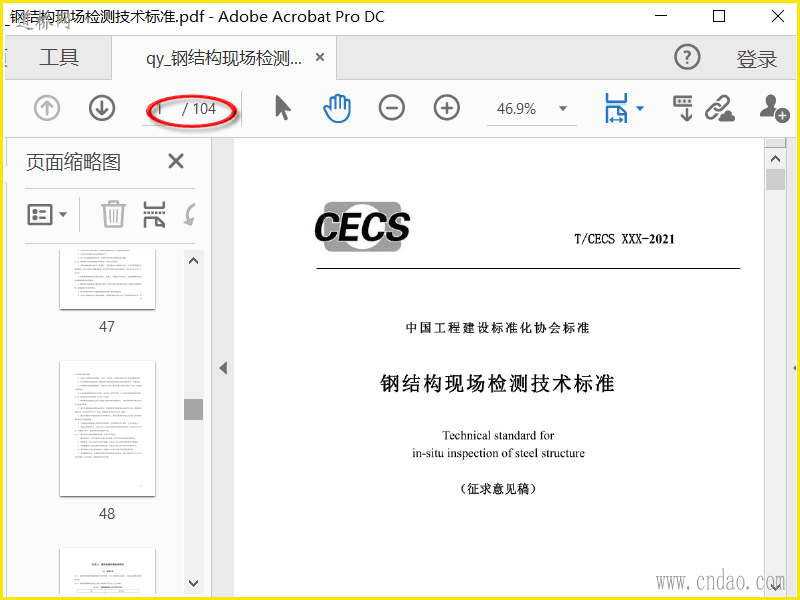This screenshot has width=800, height=600.
Task: Click the thumbnail panel scroll up arrow
Action: pyautogui.click(x=193, y=261)
